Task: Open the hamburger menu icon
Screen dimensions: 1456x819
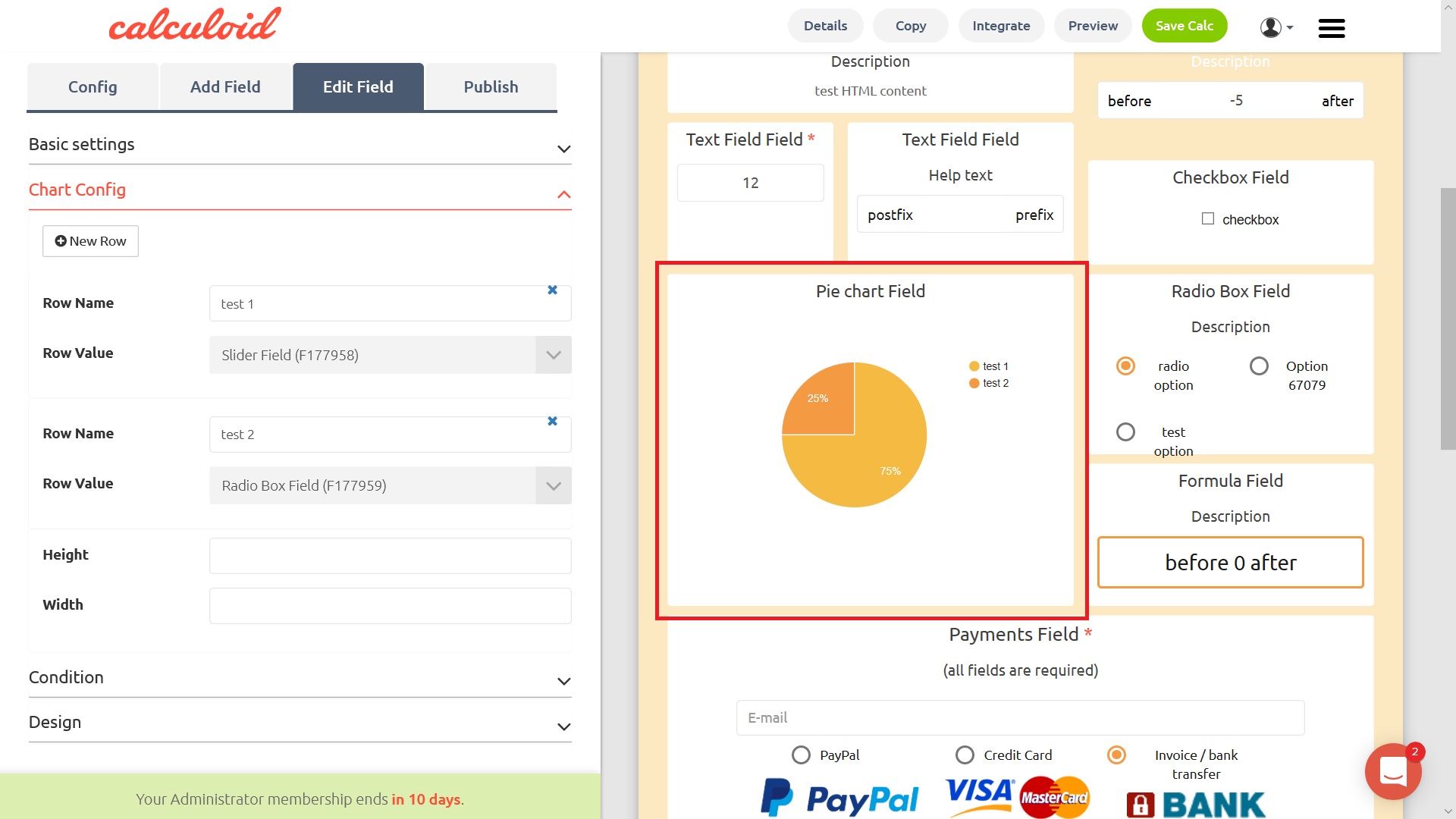Action: click(1331, 28)
